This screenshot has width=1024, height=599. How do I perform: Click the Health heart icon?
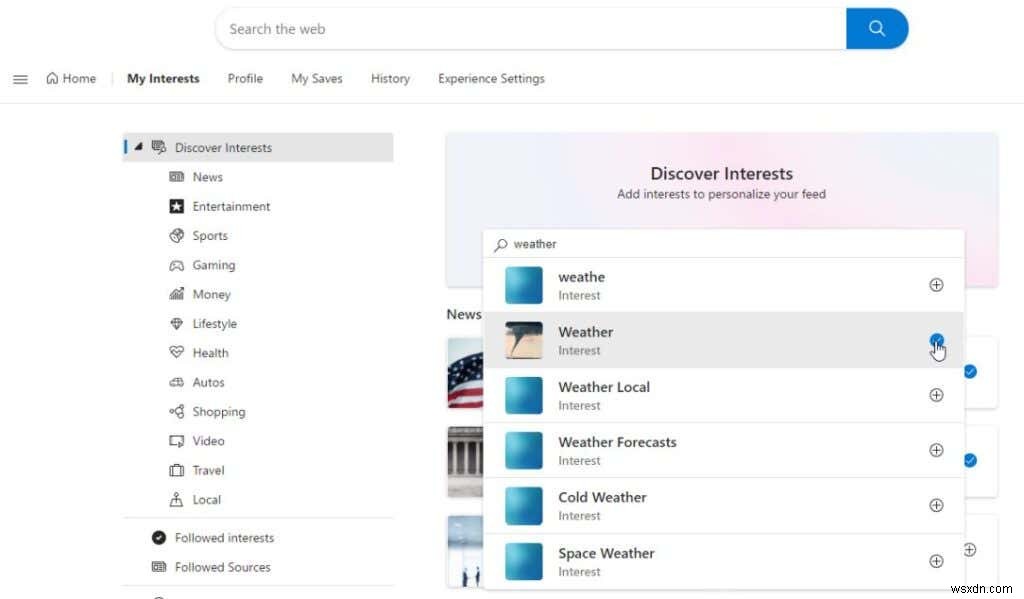tap(176, 353)
